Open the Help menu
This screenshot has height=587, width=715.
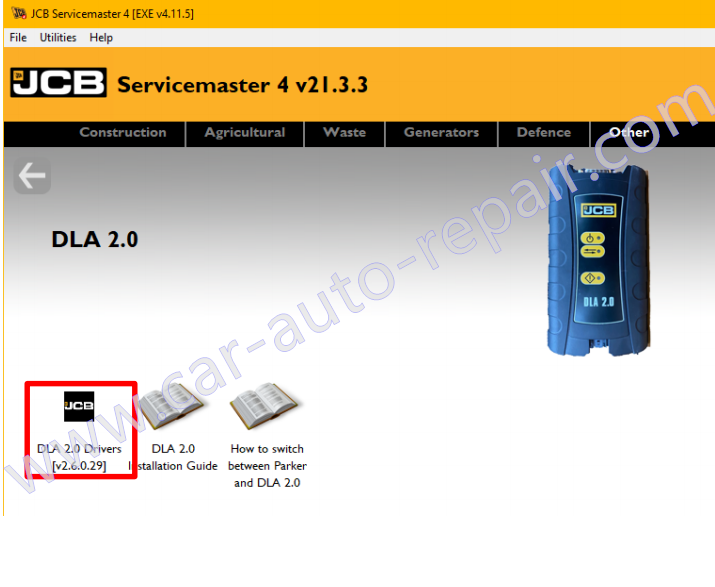tap(101, 37)
